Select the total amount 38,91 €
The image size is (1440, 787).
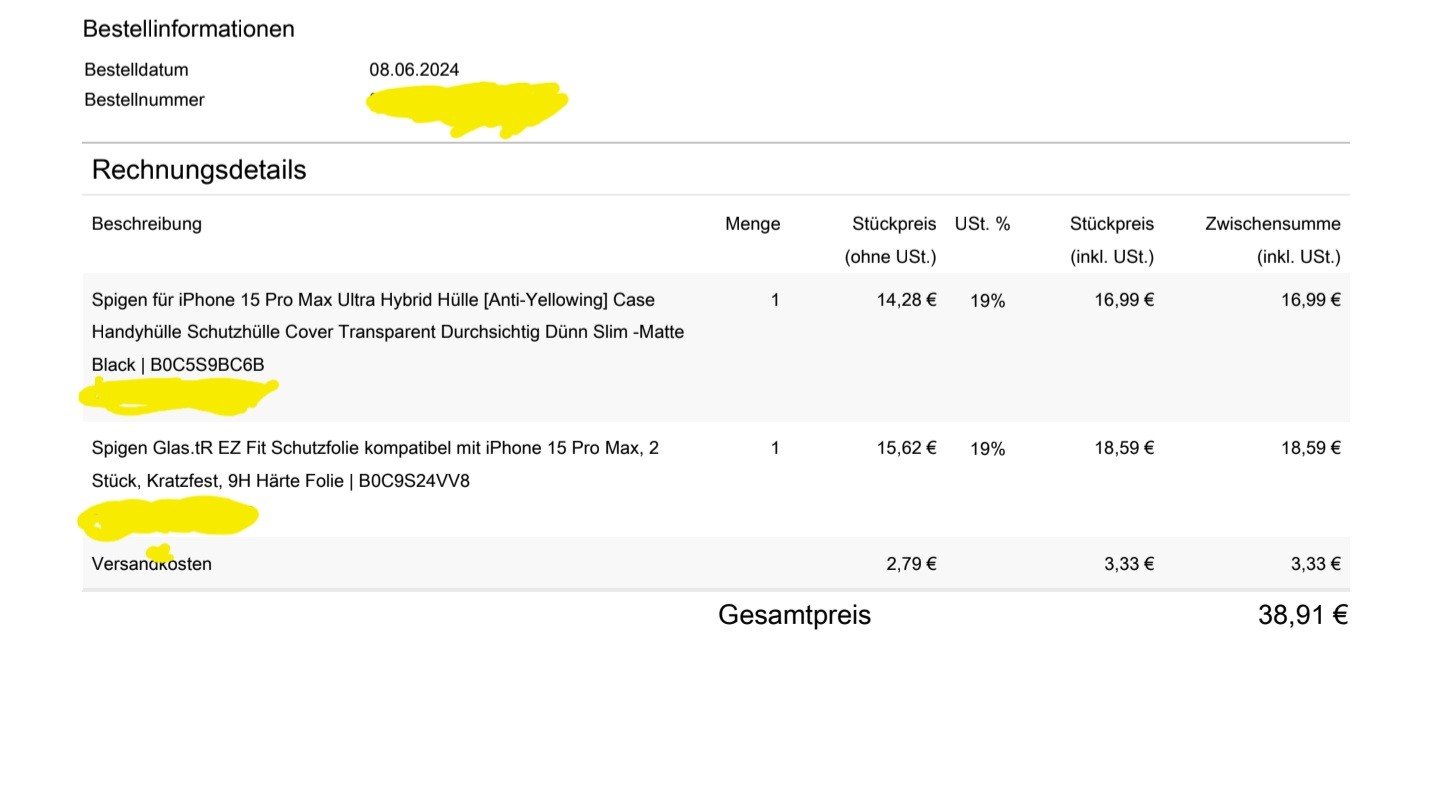pyautogui.click(x=1302, y=615)
